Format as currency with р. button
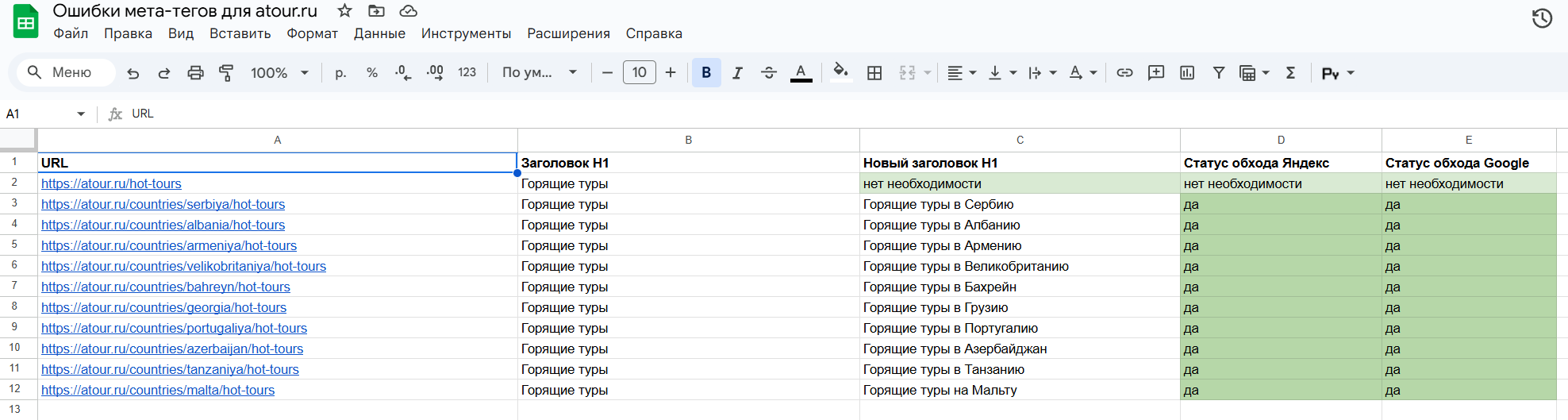Image resolution: width=1568 pixels, height=420 pixels. point(340,73)
